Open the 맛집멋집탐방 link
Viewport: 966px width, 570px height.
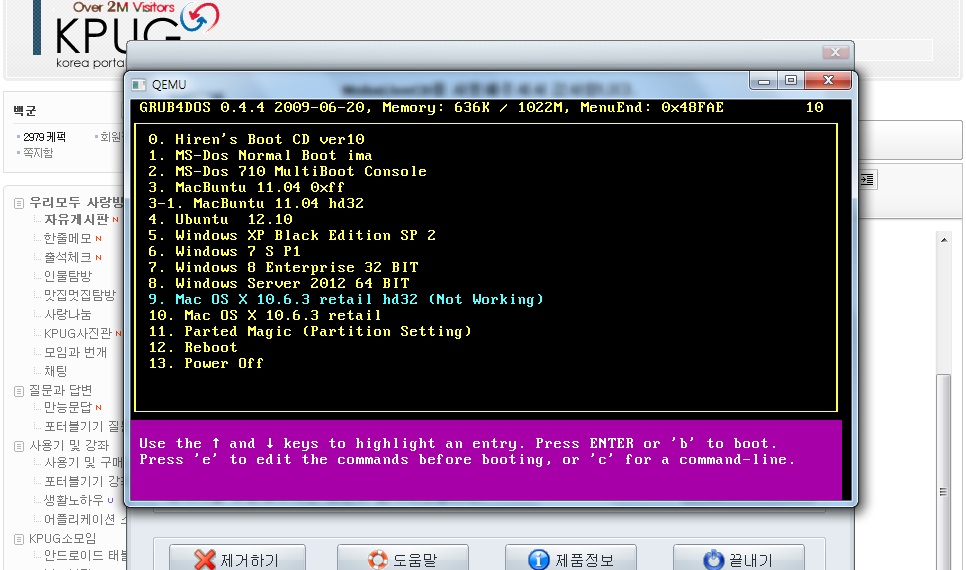79,295
